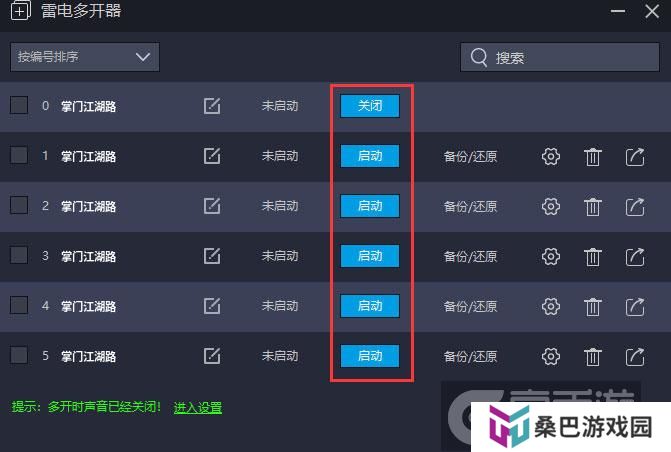Delete emulator 4 with trash icon
671x452 pixels.
(x=593, y=306)
